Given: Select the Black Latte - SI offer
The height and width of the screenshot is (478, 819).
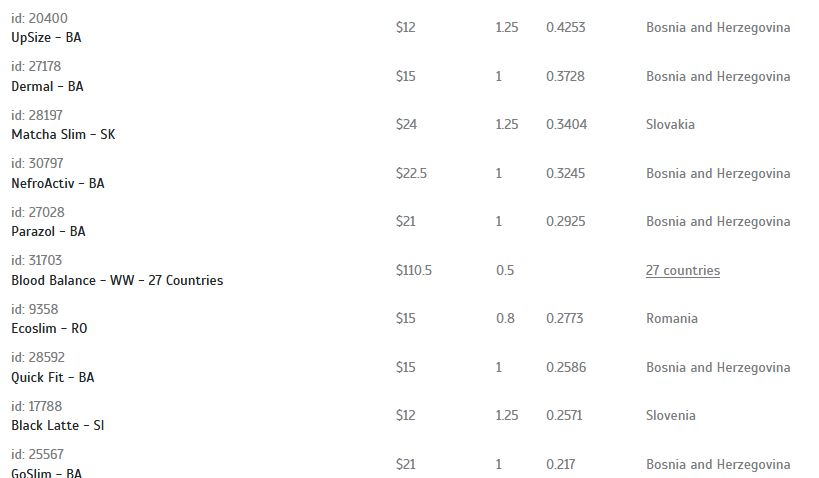Looking at the screenshot, I should 57,426.
